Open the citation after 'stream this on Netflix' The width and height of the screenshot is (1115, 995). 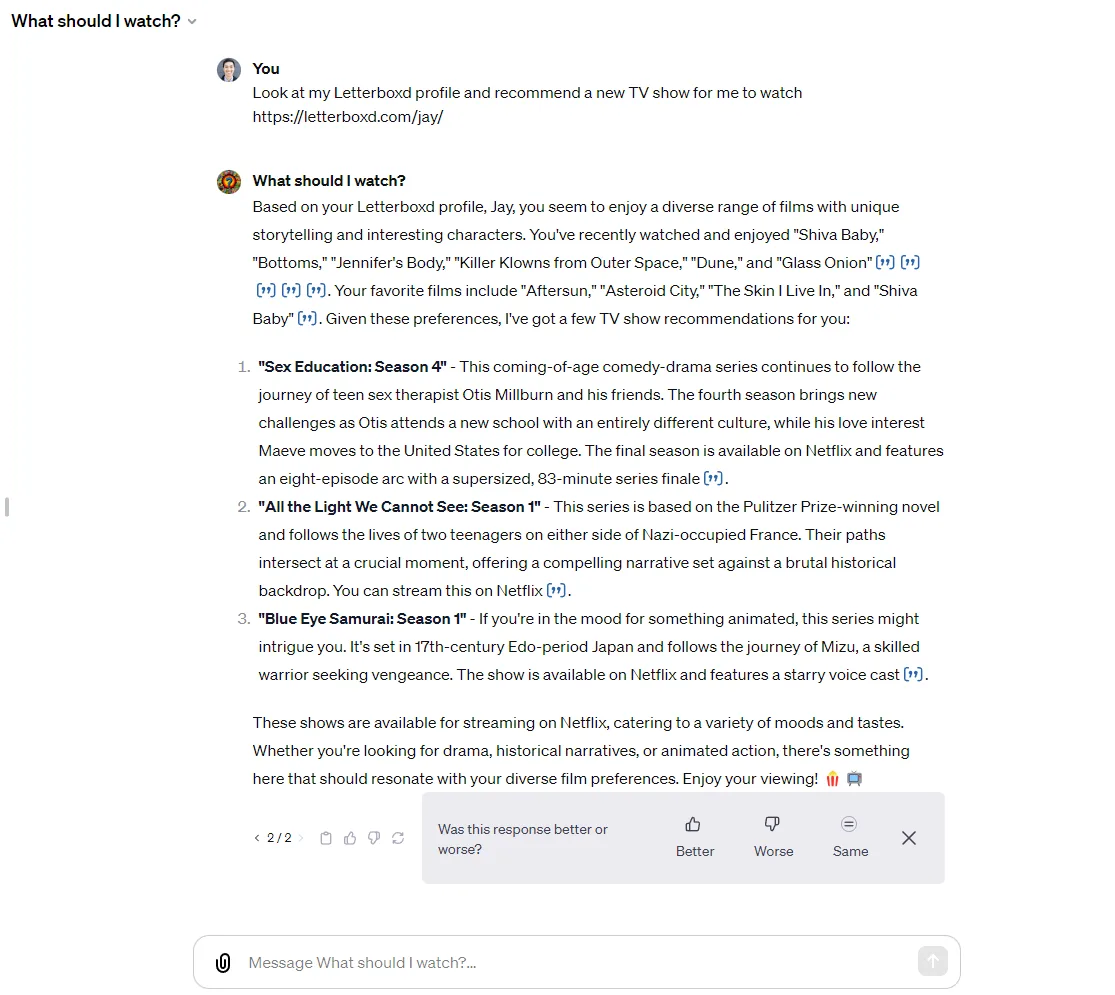(556, 590)
